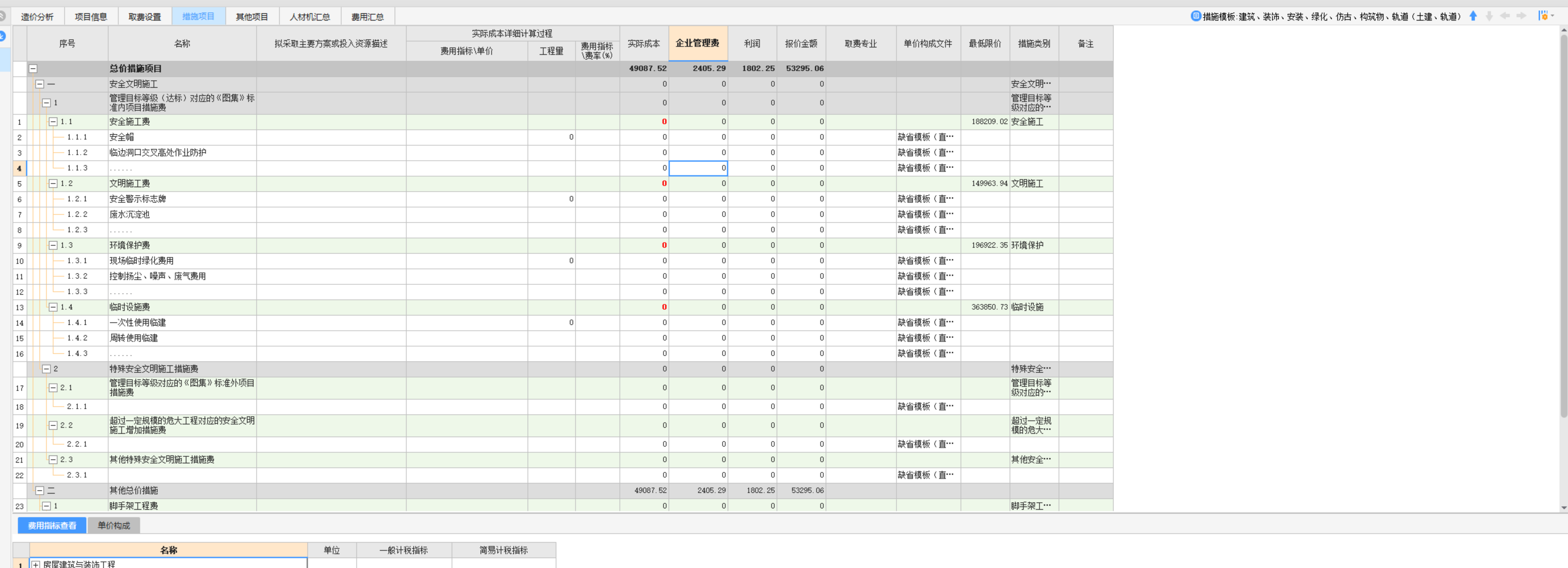Select the 周转使用临建 name cell

(182, 338)
